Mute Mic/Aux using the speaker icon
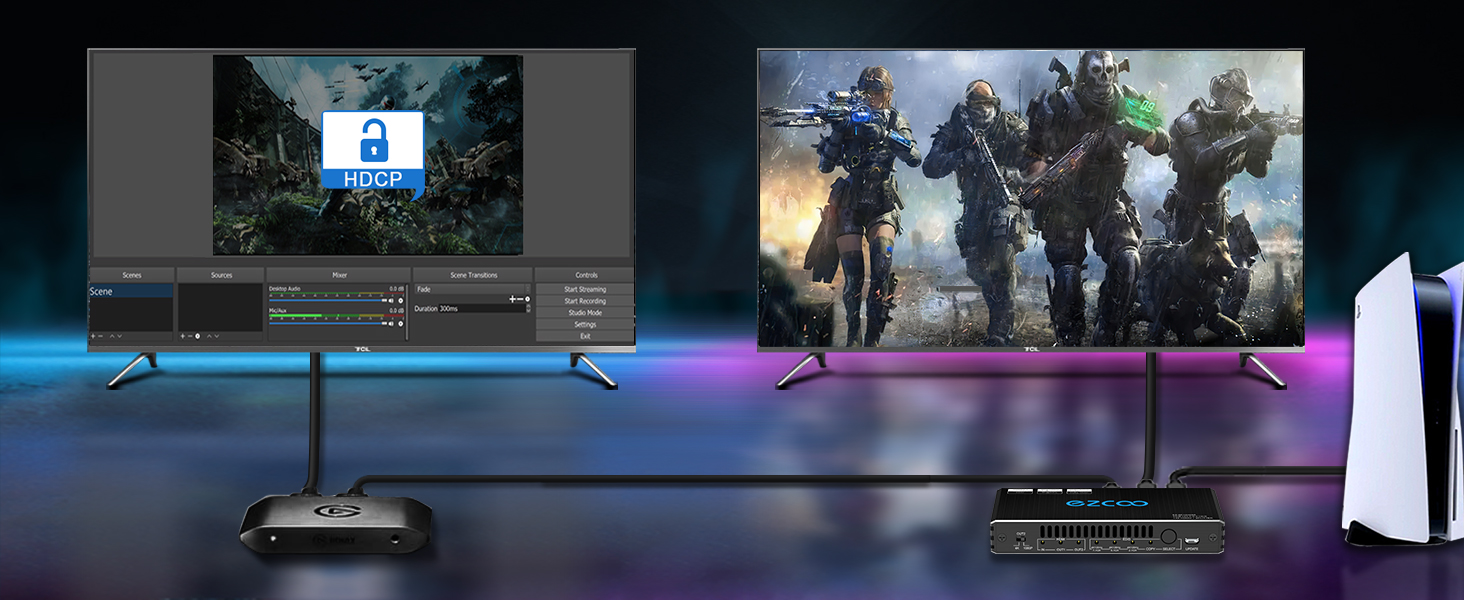 tap(393, 323)
